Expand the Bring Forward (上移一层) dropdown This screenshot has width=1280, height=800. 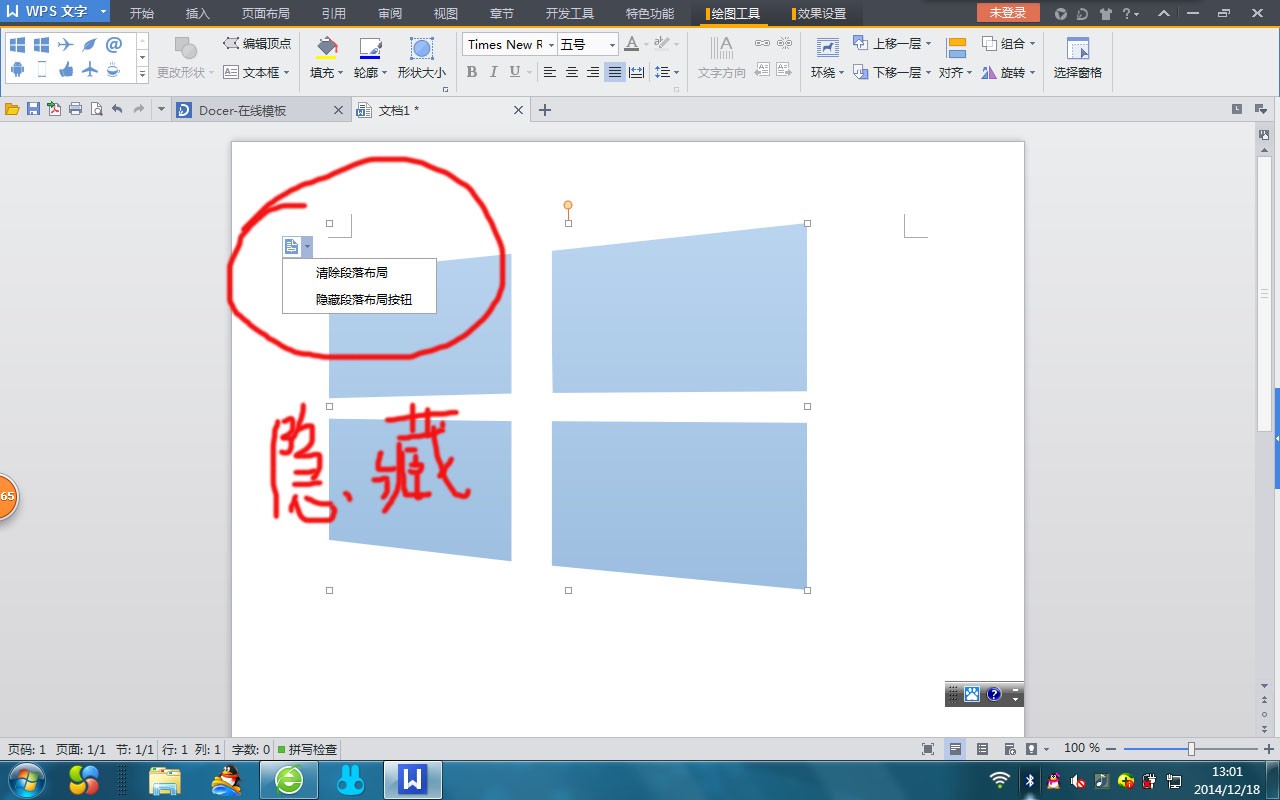tap(928, 44)
